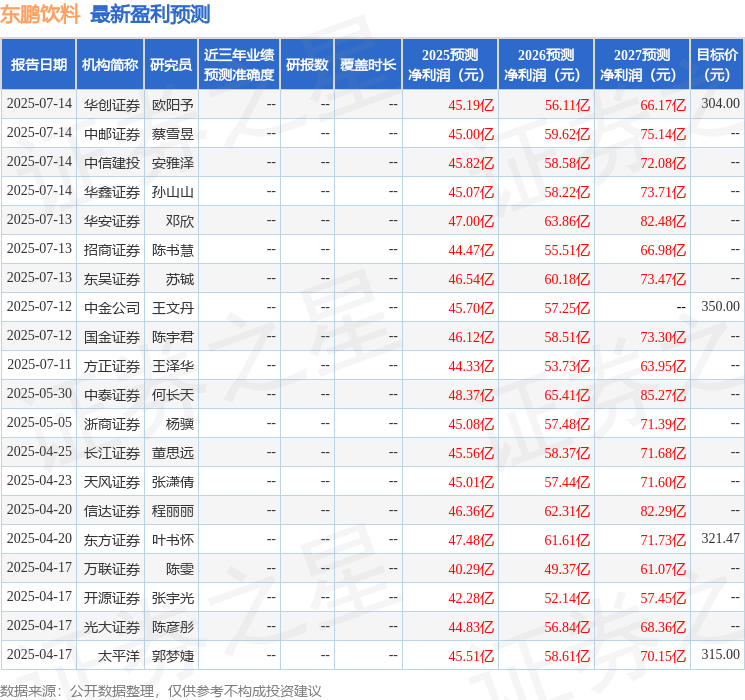Click analyst name 安雅泽
Viewport: 745px width, 700px height.
click(172, 163)
